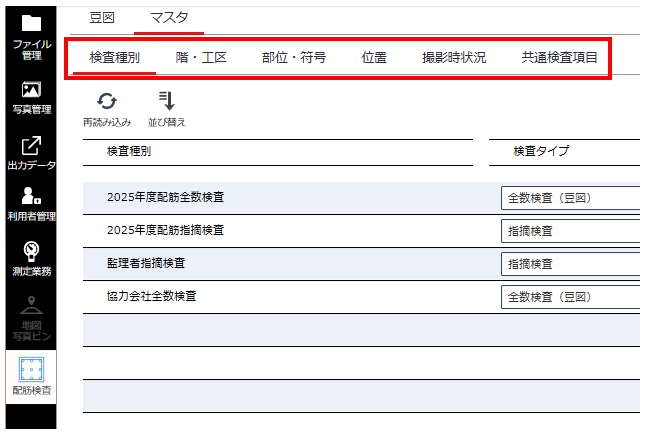This screenshot has height=433, width=647.
Task: Open 地図写真ピン in the sidebar
Action: pyautogui.click(x=31, y=318)
